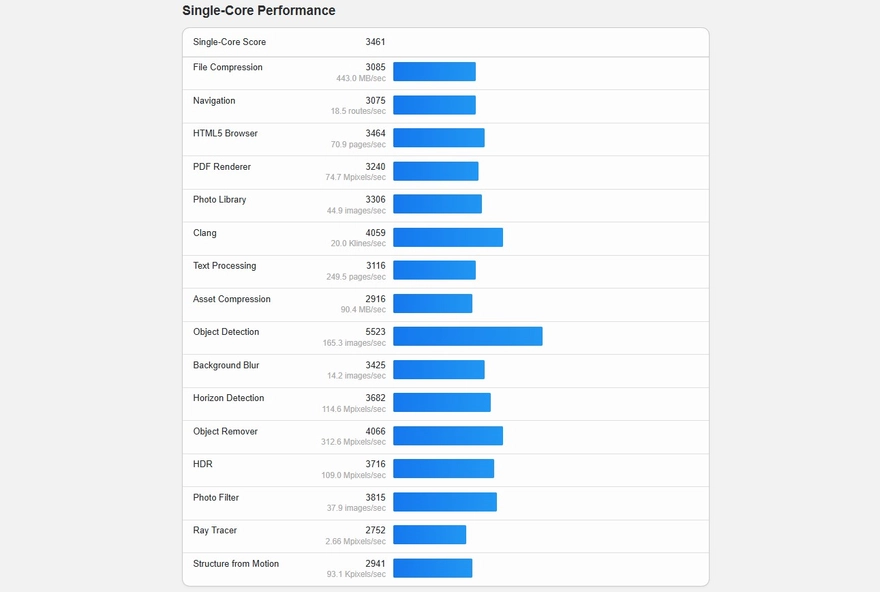The image size is (880, 592).
Task: Click the Text Processing score 3116
Action: pyautogui.click(x=375, y=266)
